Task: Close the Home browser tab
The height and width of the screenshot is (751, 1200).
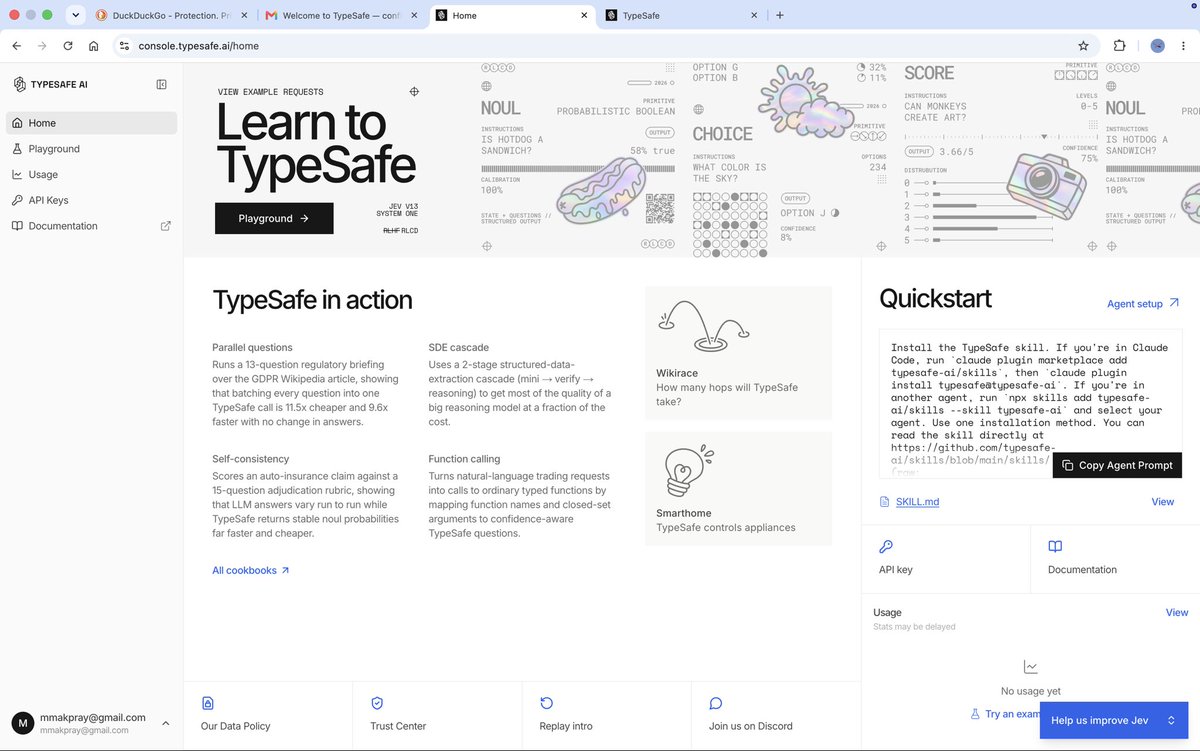Action: click(585, 15)
